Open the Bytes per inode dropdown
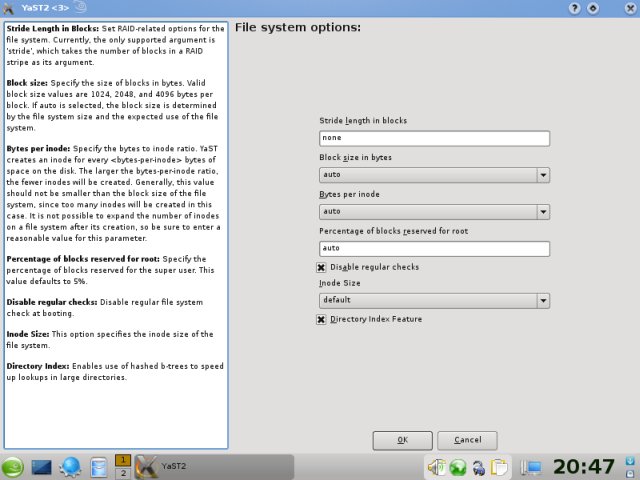This screenshot has height=480, width=640. coord(434,212)
